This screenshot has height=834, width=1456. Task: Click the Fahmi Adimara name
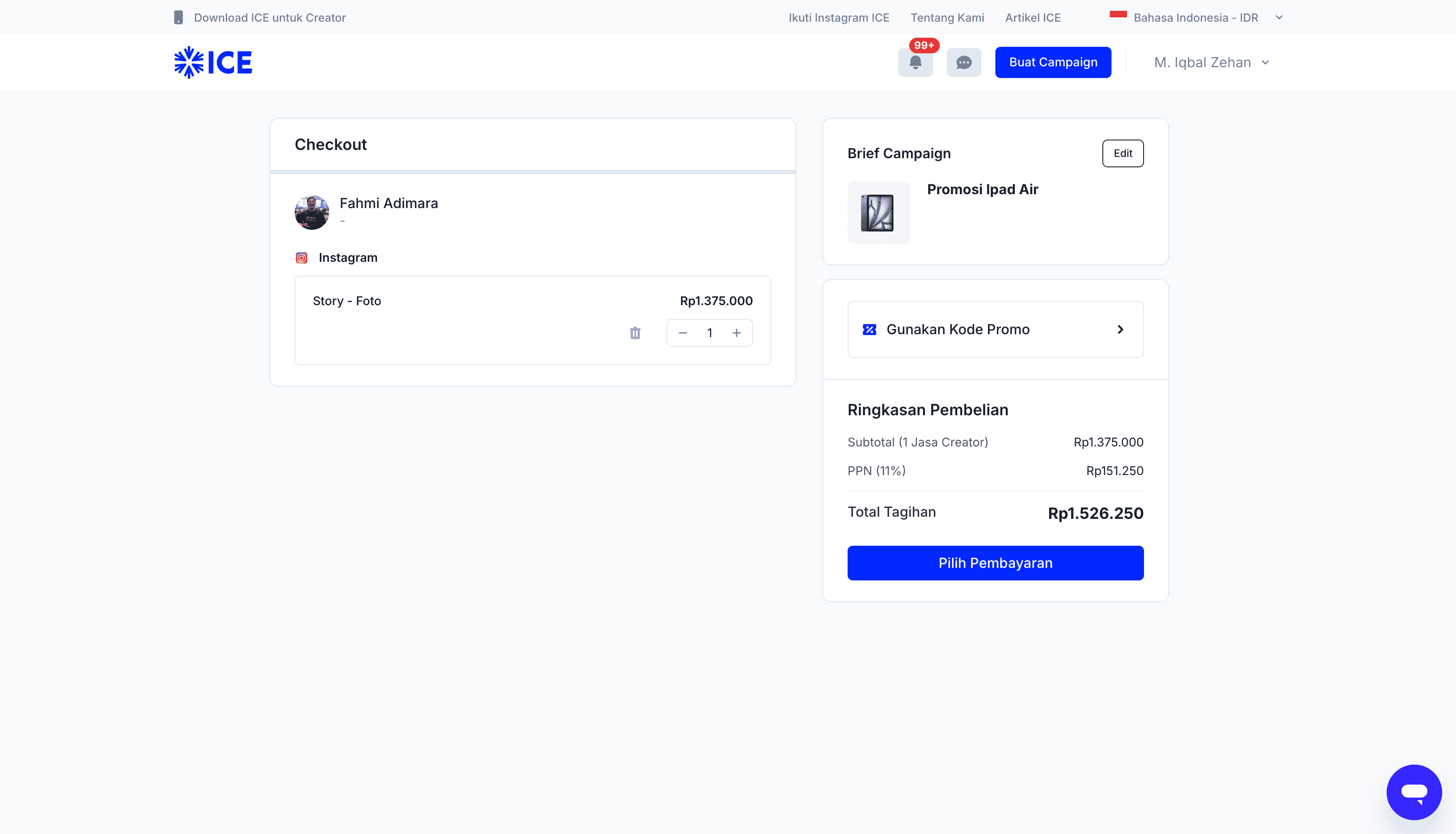tap(388, 203)
